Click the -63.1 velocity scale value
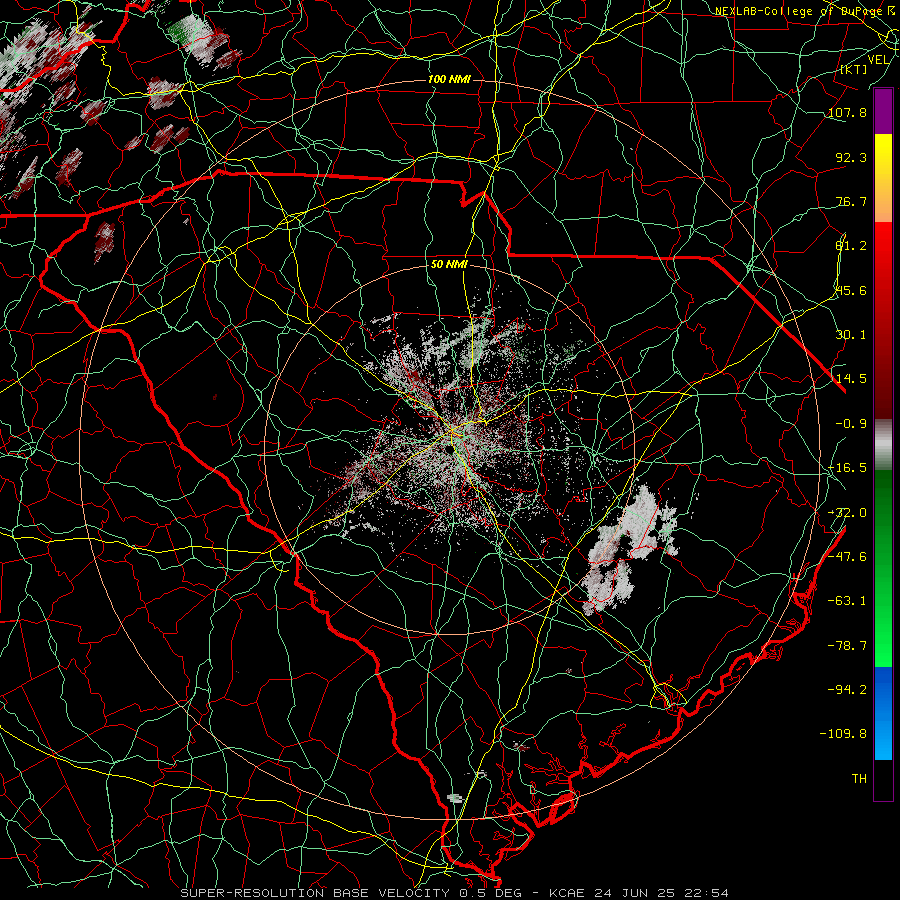Image resolution: width=900 pixels, height=900 pixels. [x=848, y=601]
